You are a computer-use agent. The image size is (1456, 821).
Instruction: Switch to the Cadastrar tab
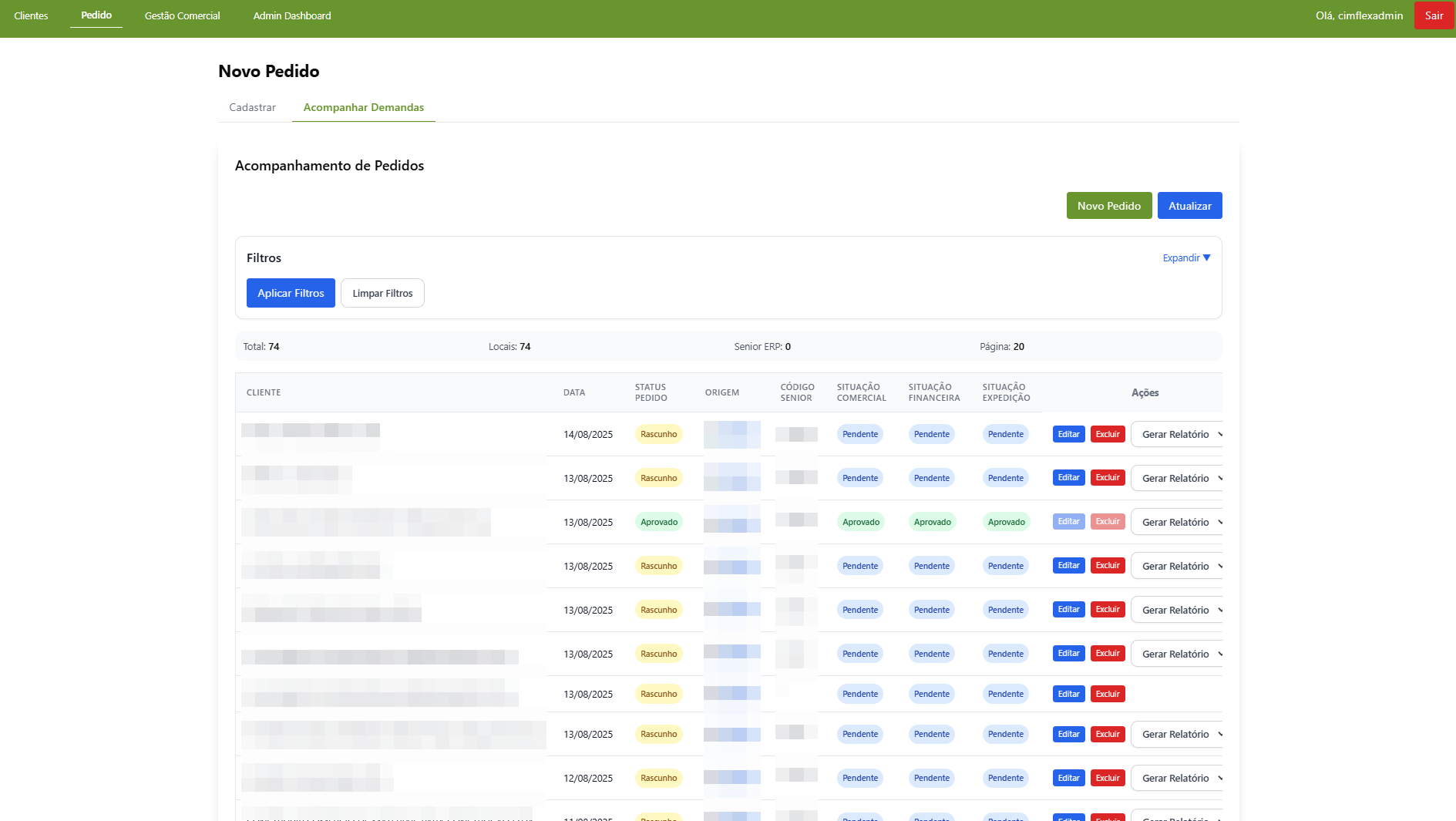point(252,108)
